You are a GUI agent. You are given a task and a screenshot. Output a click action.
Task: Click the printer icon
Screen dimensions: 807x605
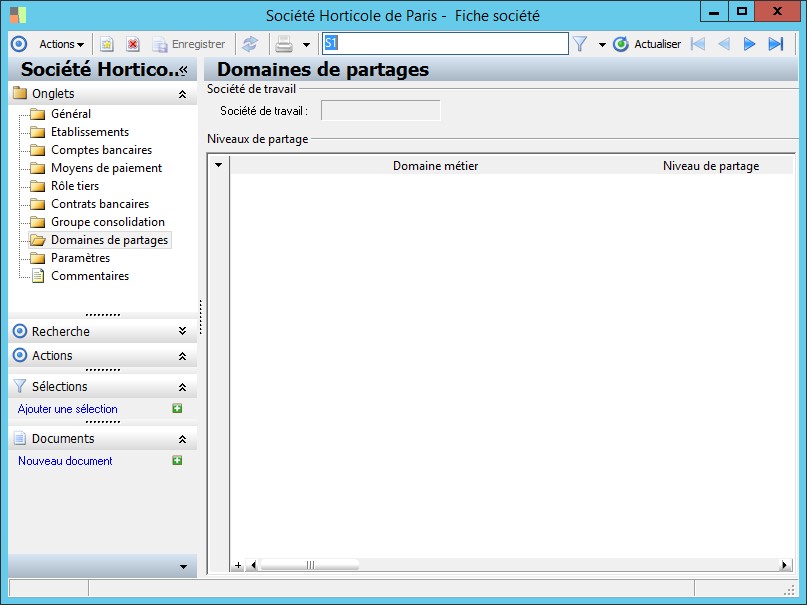284,44
